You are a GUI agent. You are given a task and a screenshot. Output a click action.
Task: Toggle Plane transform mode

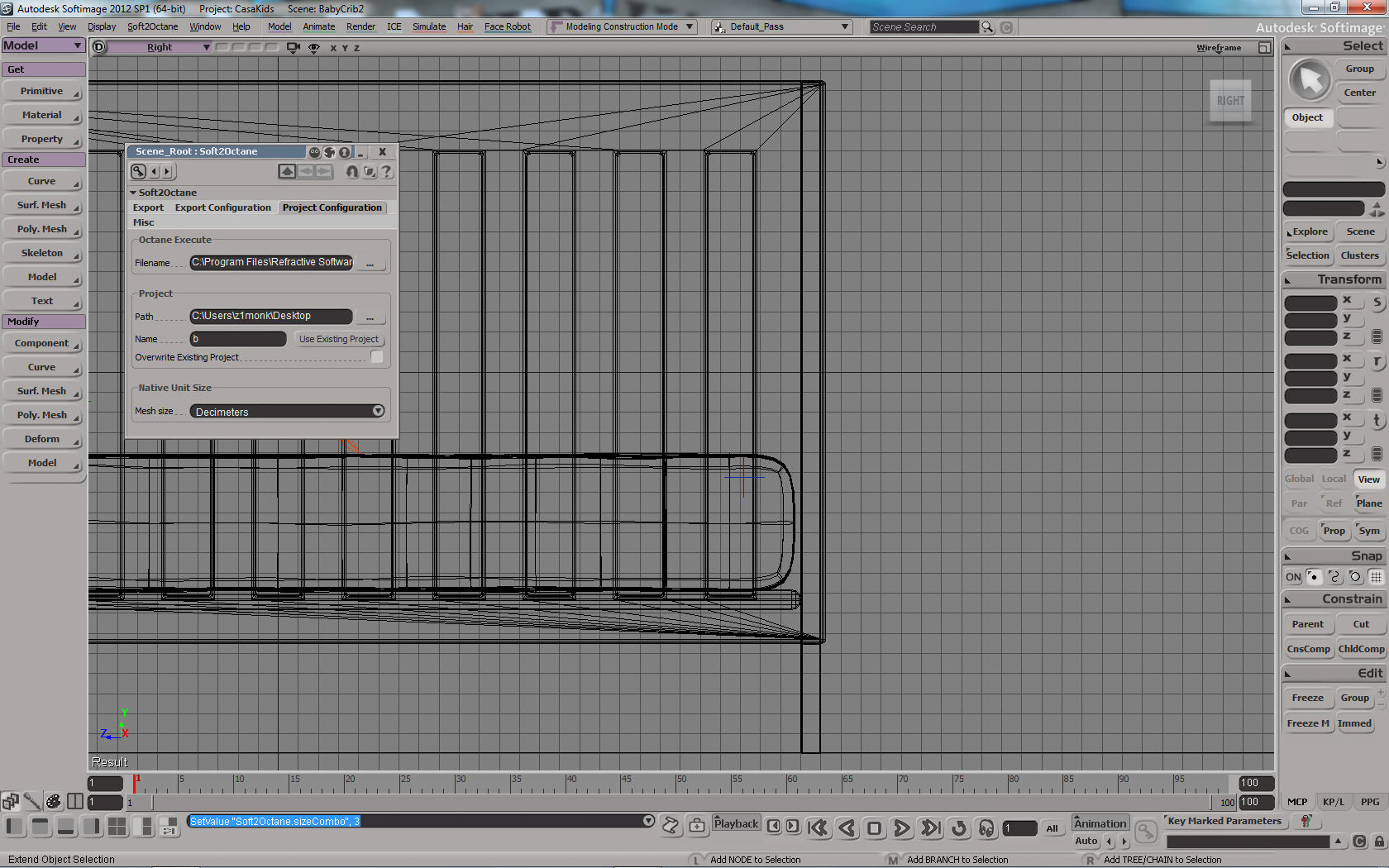[x=1369, y=503]
